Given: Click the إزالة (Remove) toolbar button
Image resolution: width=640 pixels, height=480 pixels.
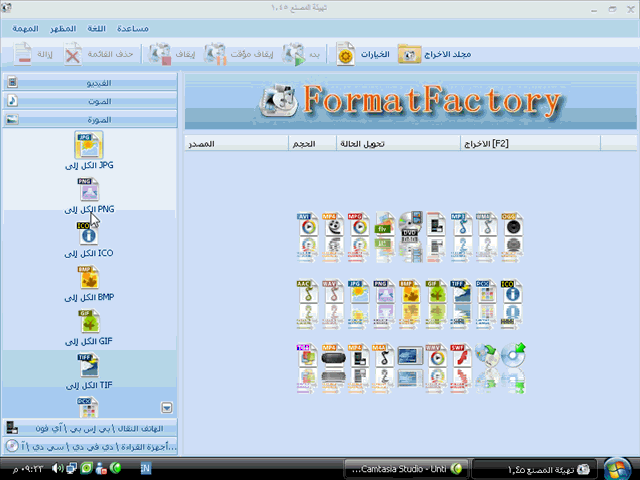Looking at the screenshot, I should [33, 54].
